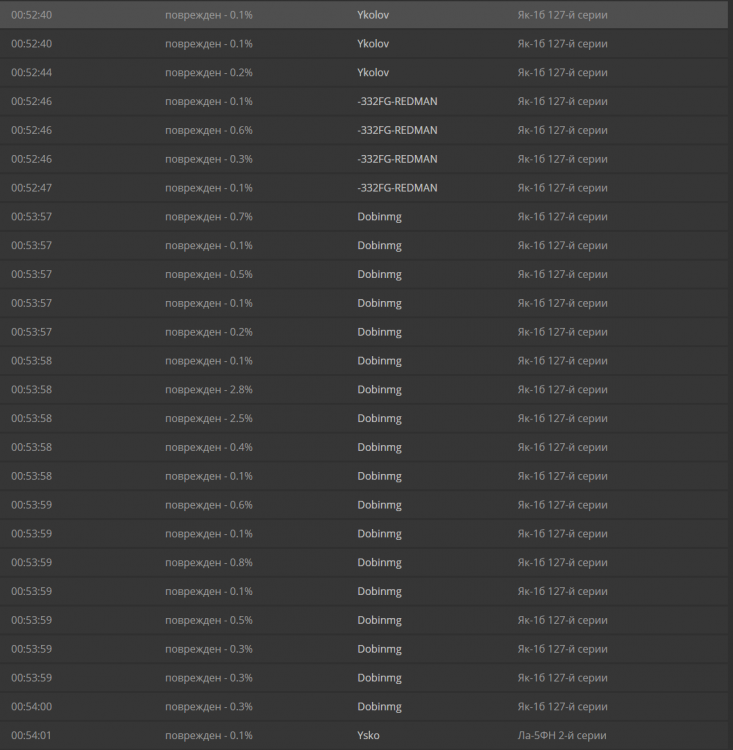Screen dimensions: 733x750
Task: Click the Ла-5ФН 2-й серии aircraft link
Action: pyautogui.click(x=562, y=736)
